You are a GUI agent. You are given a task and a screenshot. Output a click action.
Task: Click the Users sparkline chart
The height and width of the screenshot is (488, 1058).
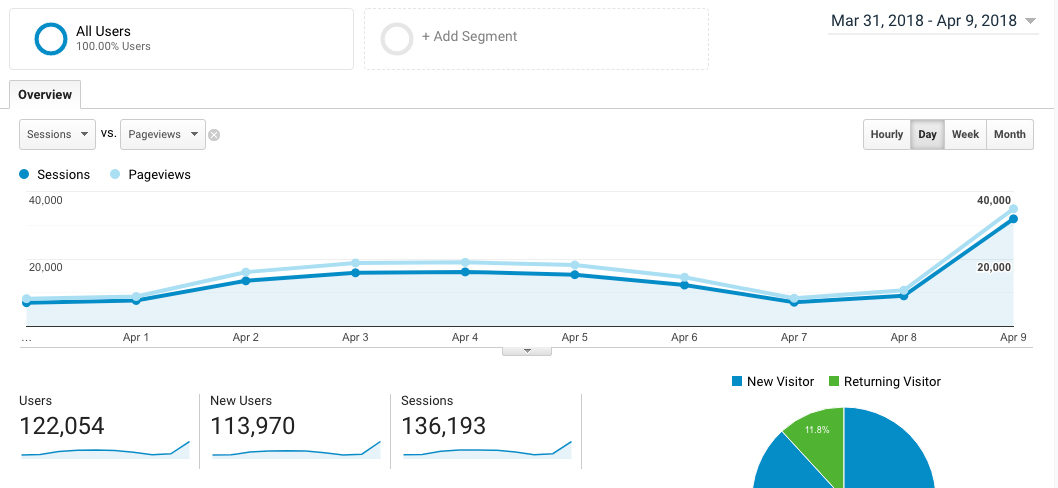coord(105,450)
